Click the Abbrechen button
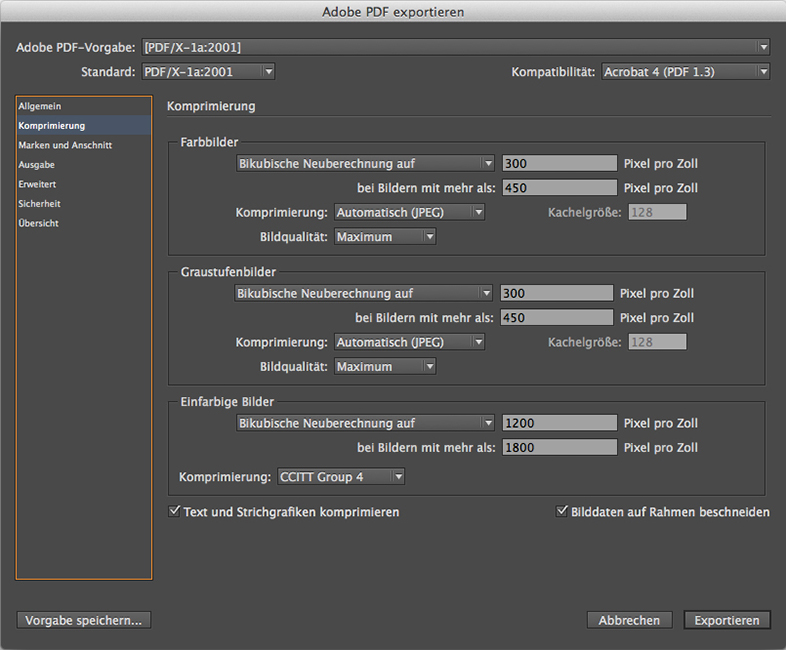Screen dimensions: 786x650 629,620
